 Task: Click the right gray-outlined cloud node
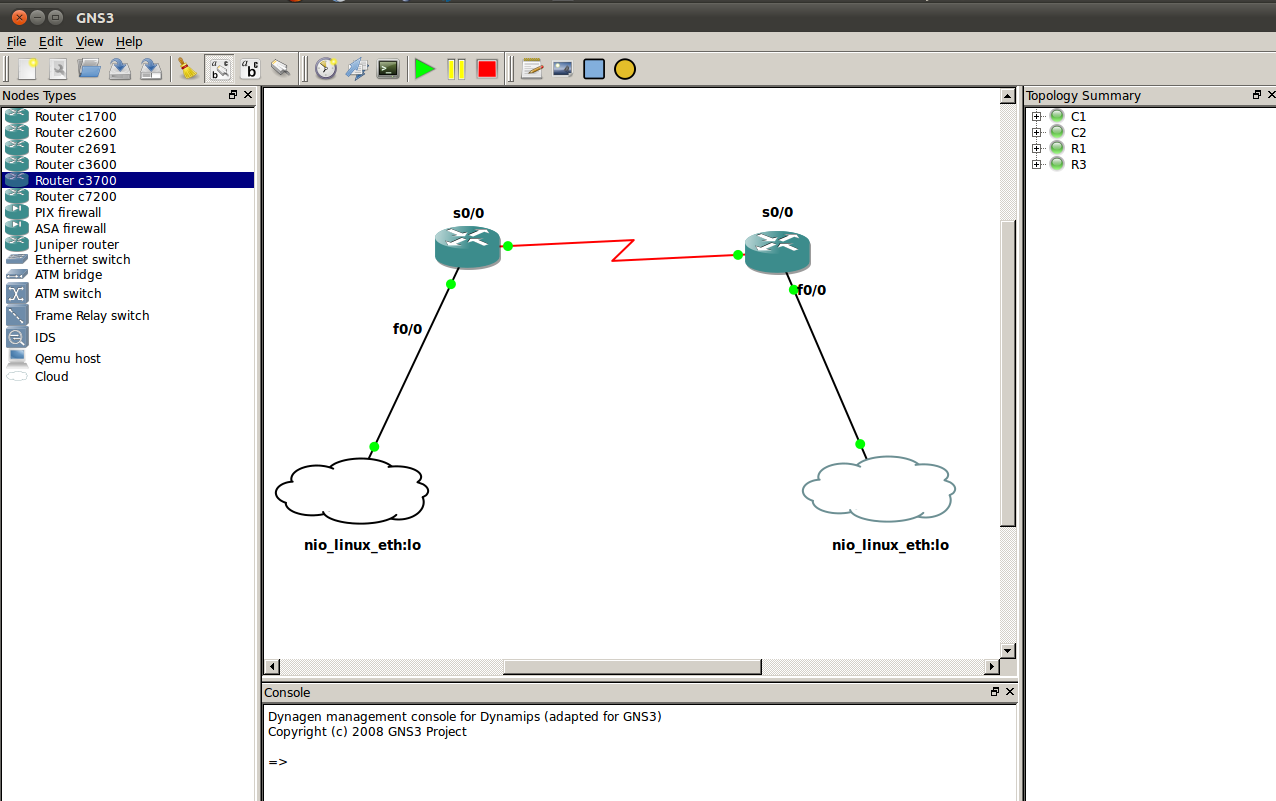click(x=879, y=488)
